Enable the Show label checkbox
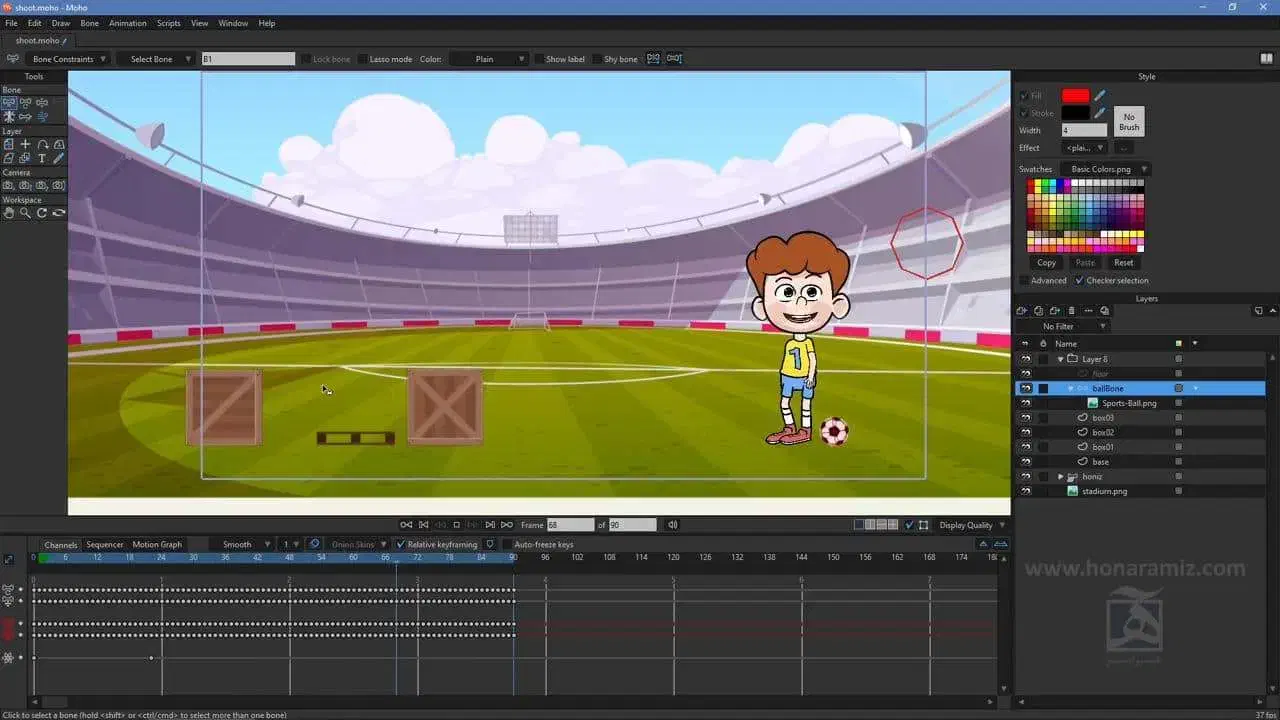This screenshot has height=720, width=1280. click(540, 59)
